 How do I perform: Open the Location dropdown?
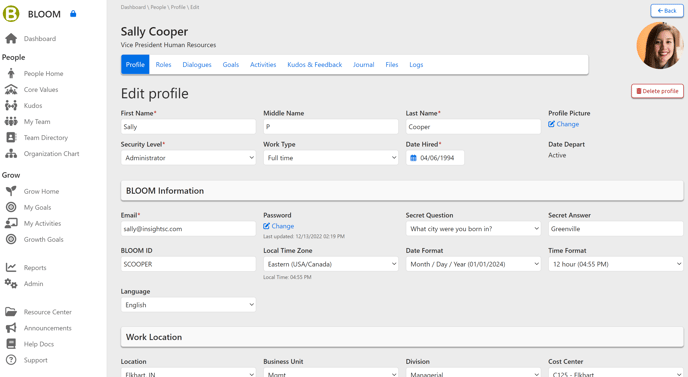point(188,373)
